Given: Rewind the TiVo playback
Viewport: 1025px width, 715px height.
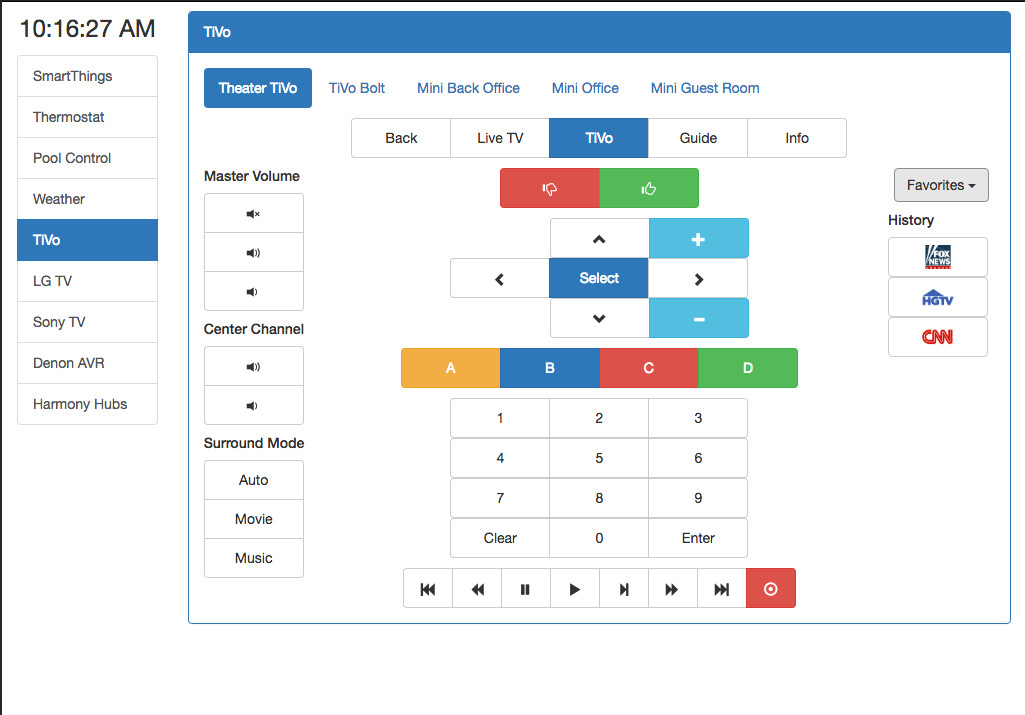Looking at the screenshot, I should click(477, 589).
